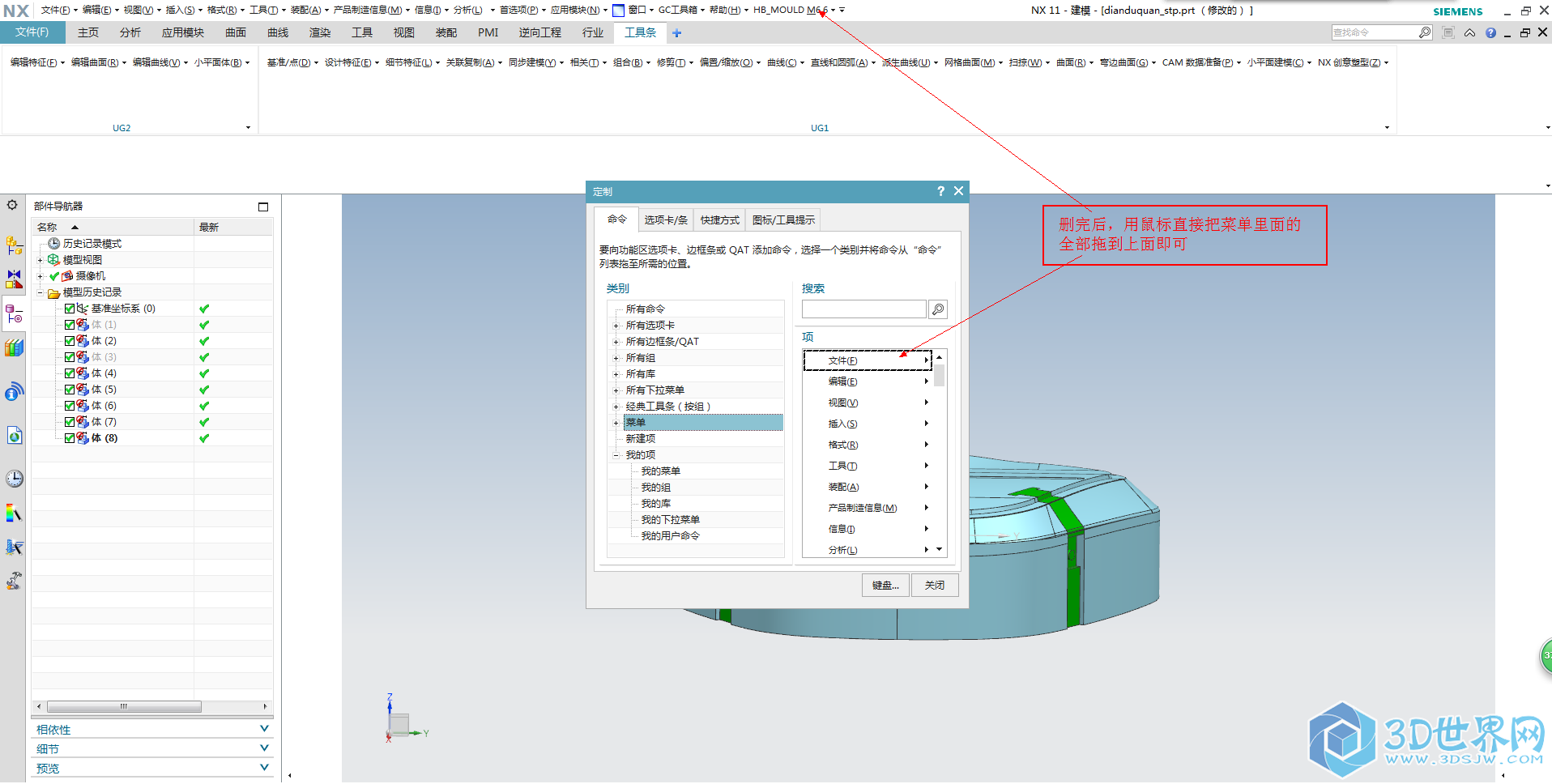Click the window icon before 窗口 menu
This screenshot has width=1552, height=784.
click(x=619, y=11)
